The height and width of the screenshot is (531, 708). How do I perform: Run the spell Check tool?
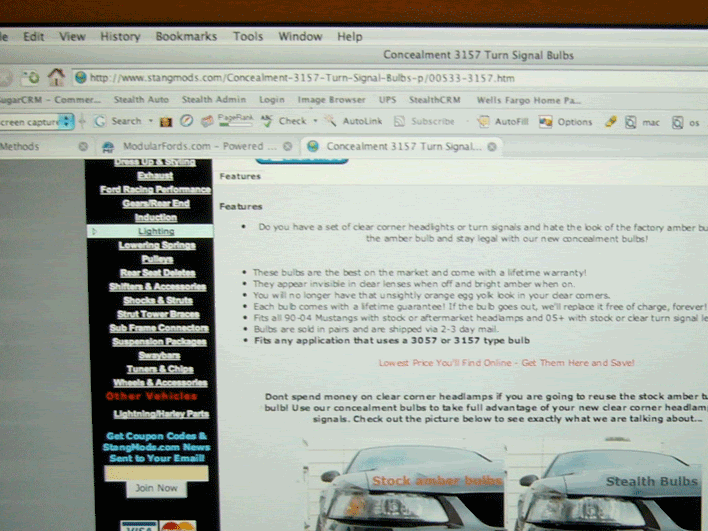pyautogui.click(x=284, y=121)
